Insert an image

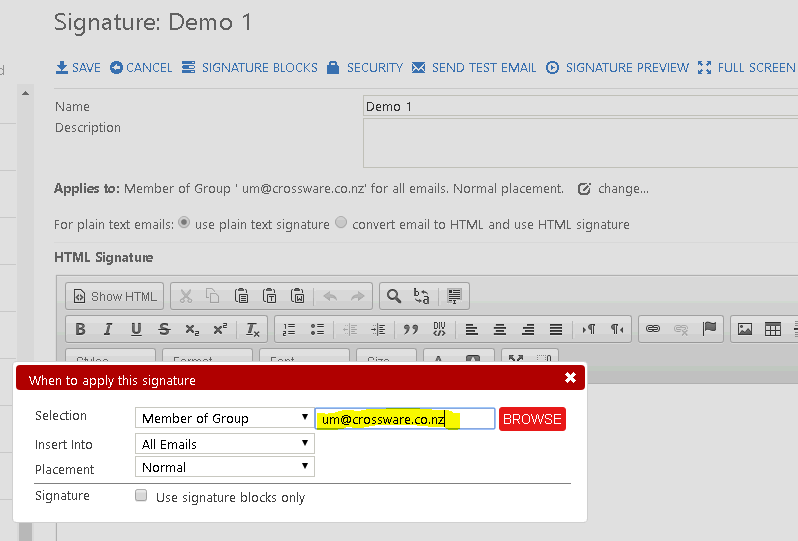pos(745,329)
